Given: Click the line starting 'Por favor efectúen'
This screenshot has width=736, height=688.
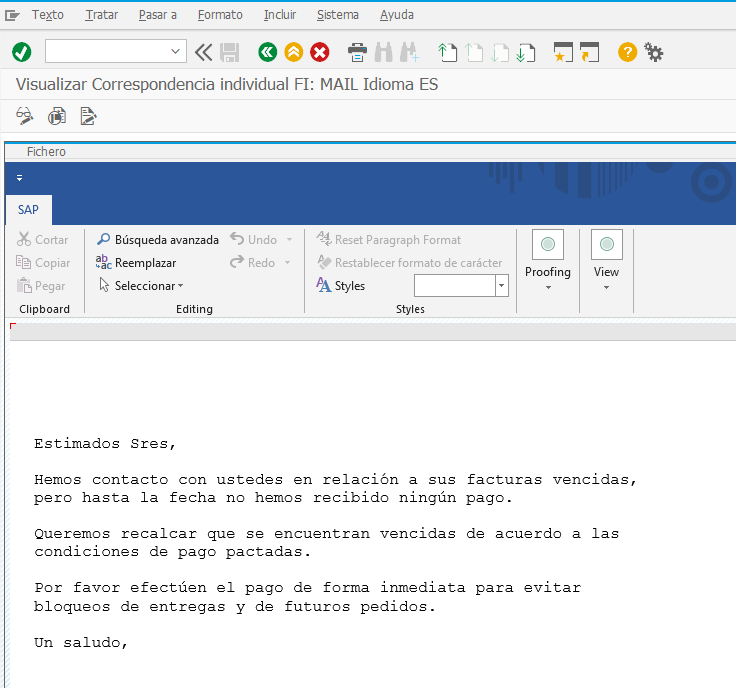Looking at the screenshot, I should (307, 588).
